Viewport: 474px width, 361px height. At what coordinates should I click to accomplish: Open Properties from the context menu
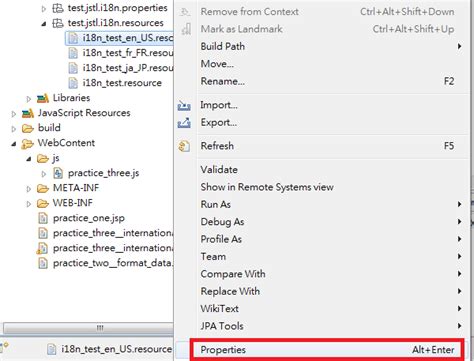[327, 350]
